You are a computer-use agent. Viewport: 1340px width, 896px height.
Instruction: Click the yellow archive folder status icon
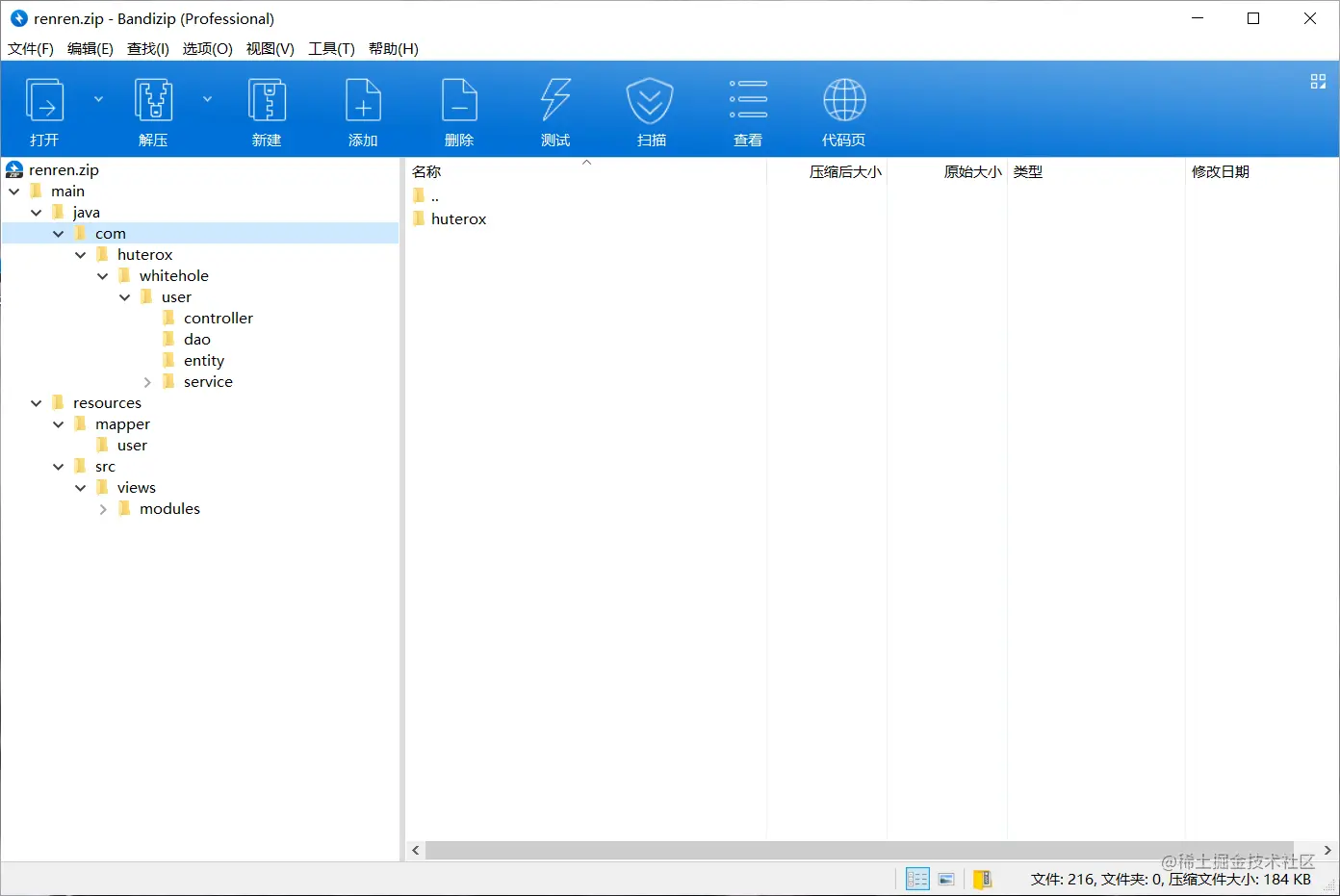tap(982, 879)
